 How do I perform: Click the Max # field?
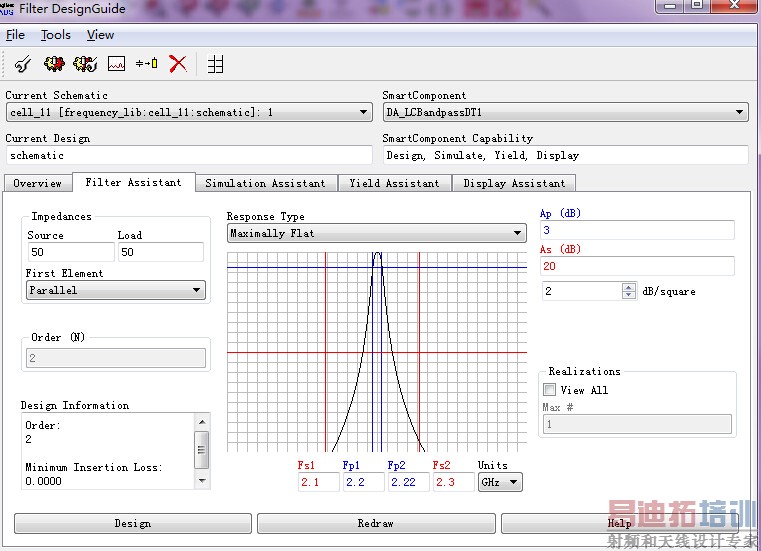(637, 424)
